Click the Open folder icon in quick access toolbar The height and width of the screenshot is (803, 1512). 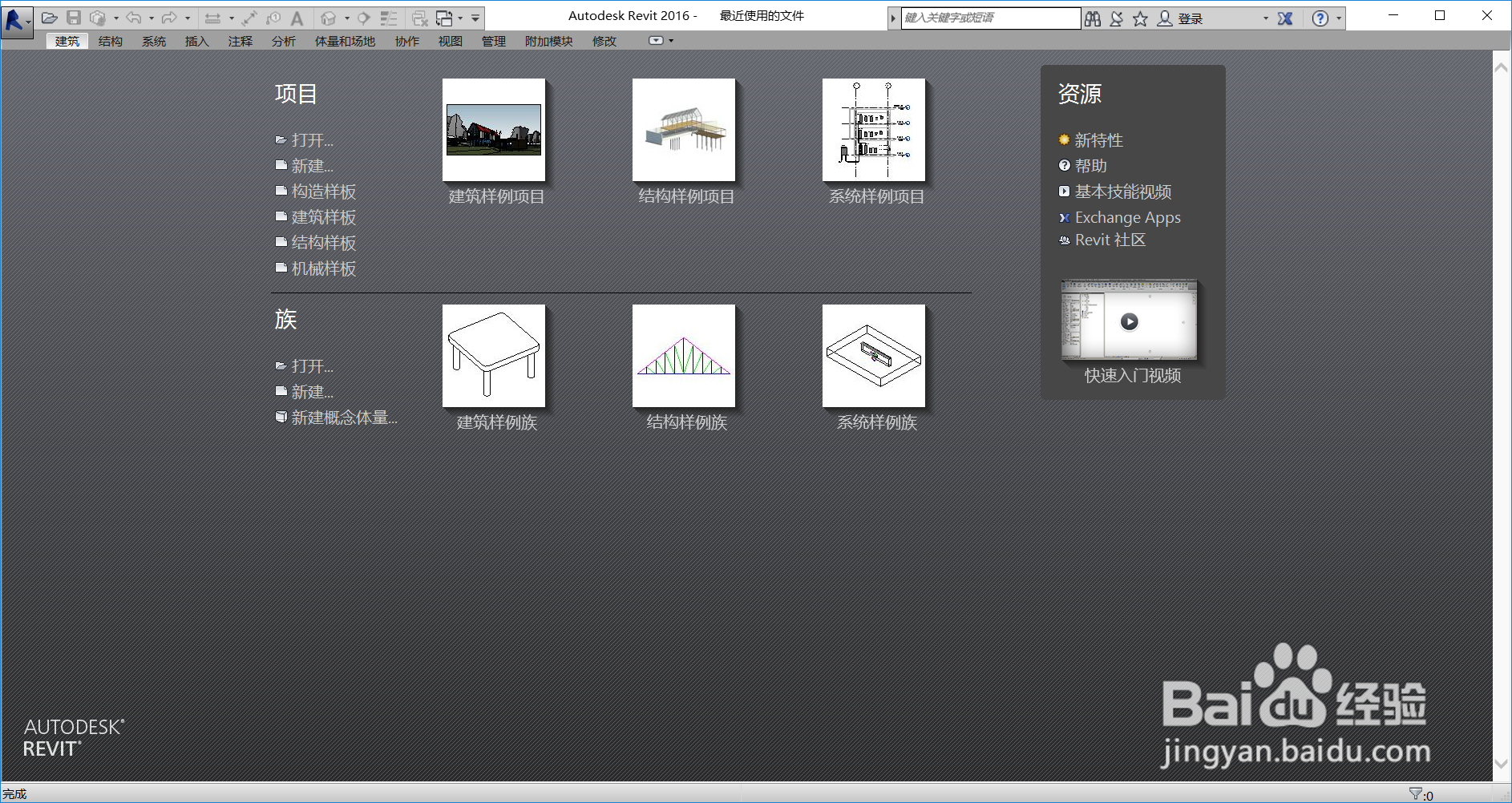tap(50, 18)
